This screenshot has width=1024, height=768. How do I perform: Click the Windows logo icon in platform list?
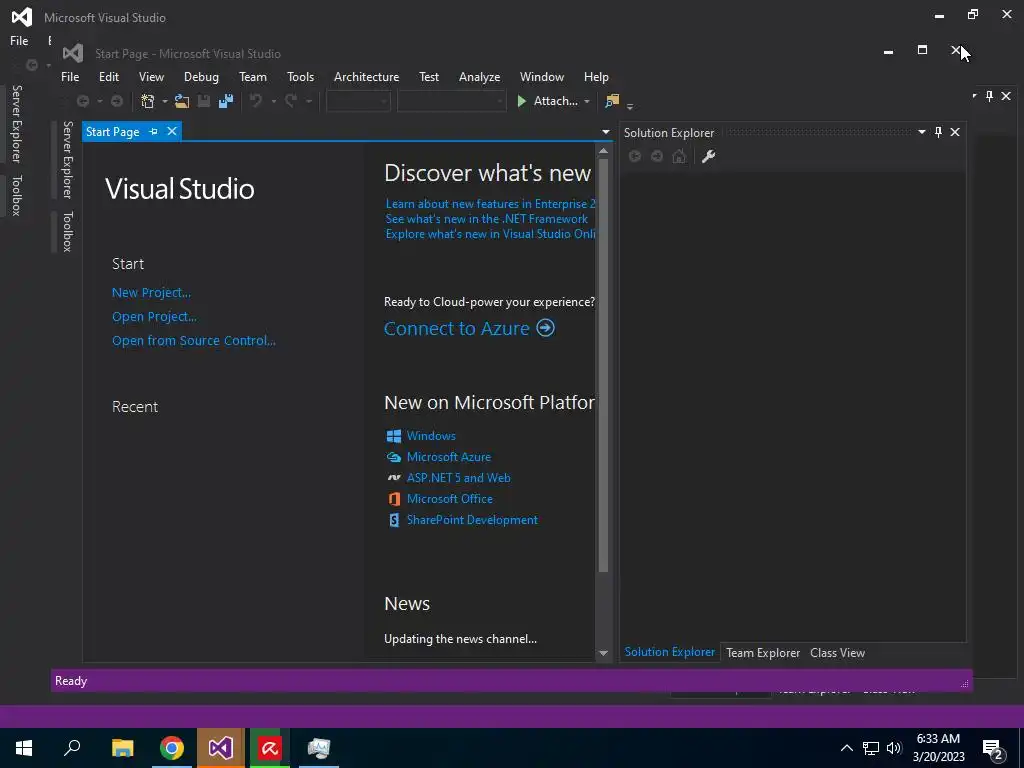coord(394,436)
